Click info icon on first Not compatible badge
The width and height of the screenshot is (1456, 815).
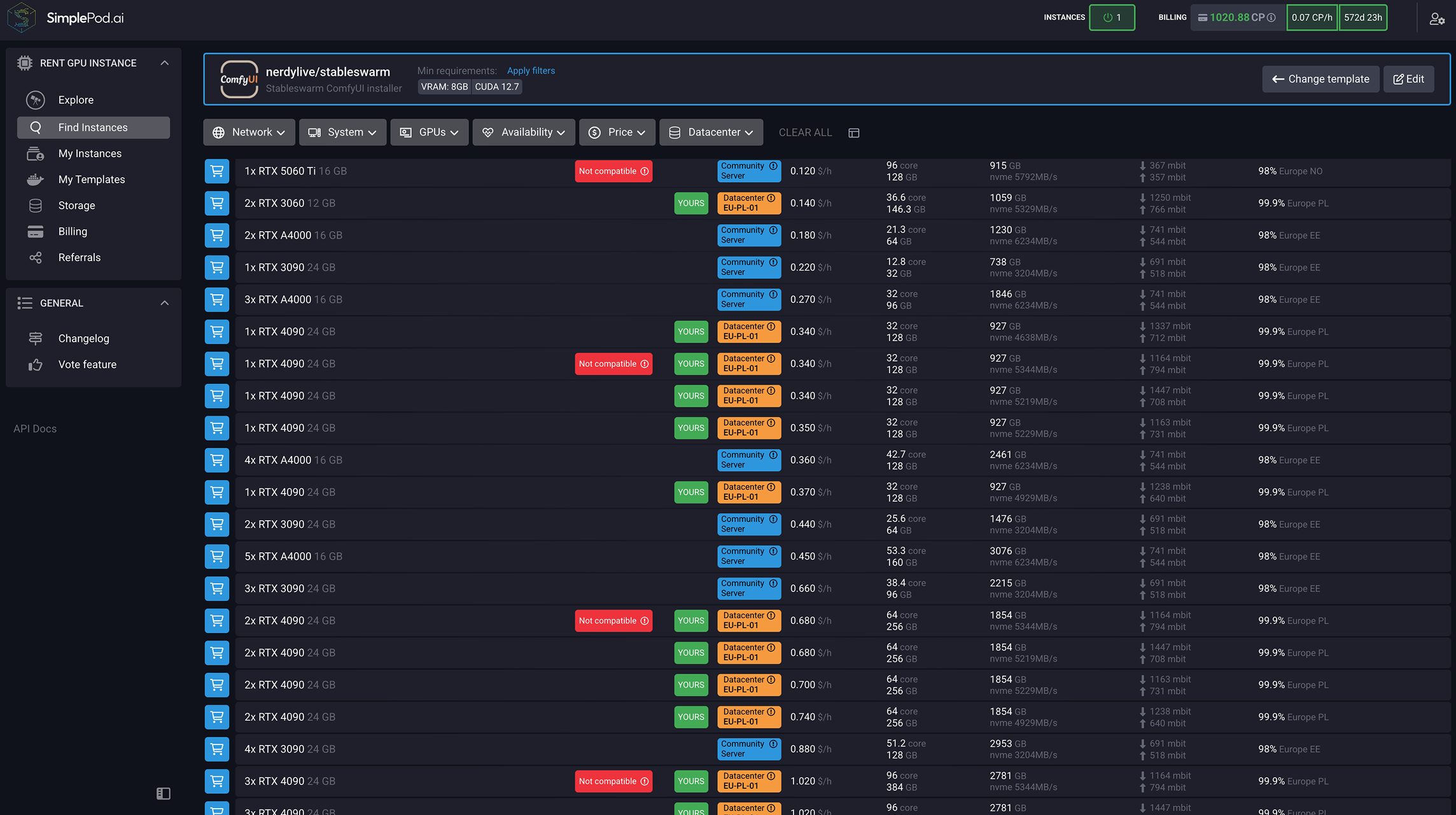point(645,171)
